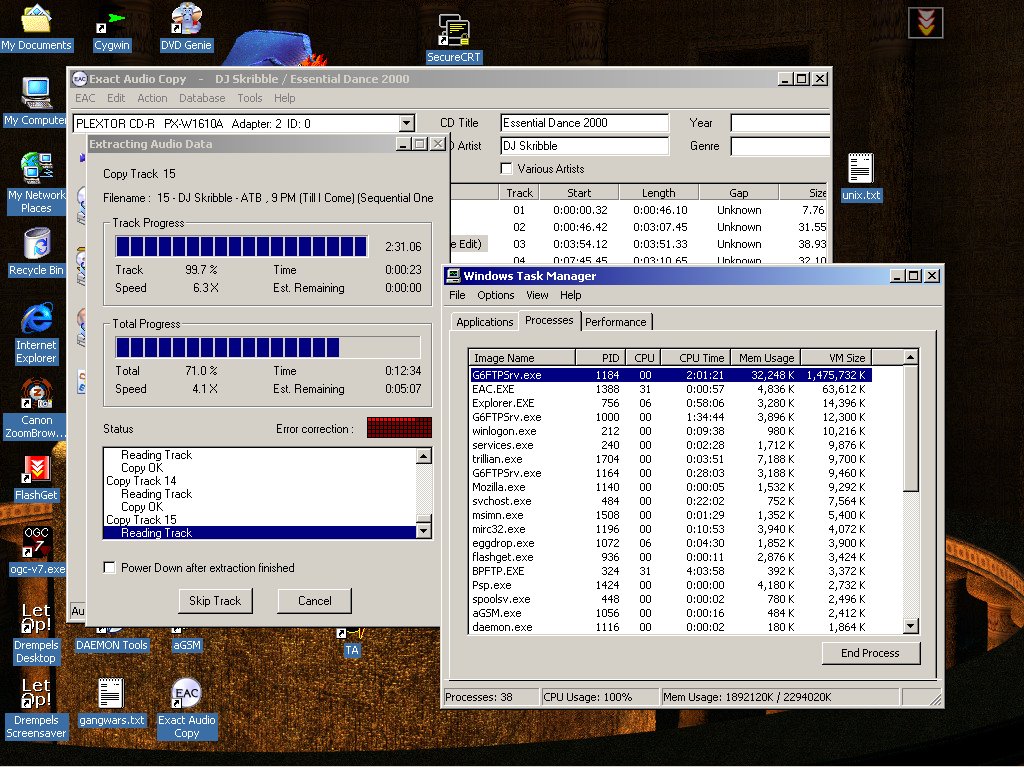Image resolution: width=1024 pixels, height=768 pixels.
Task: Switch to the Performance tab
Action: click(615, 322)
